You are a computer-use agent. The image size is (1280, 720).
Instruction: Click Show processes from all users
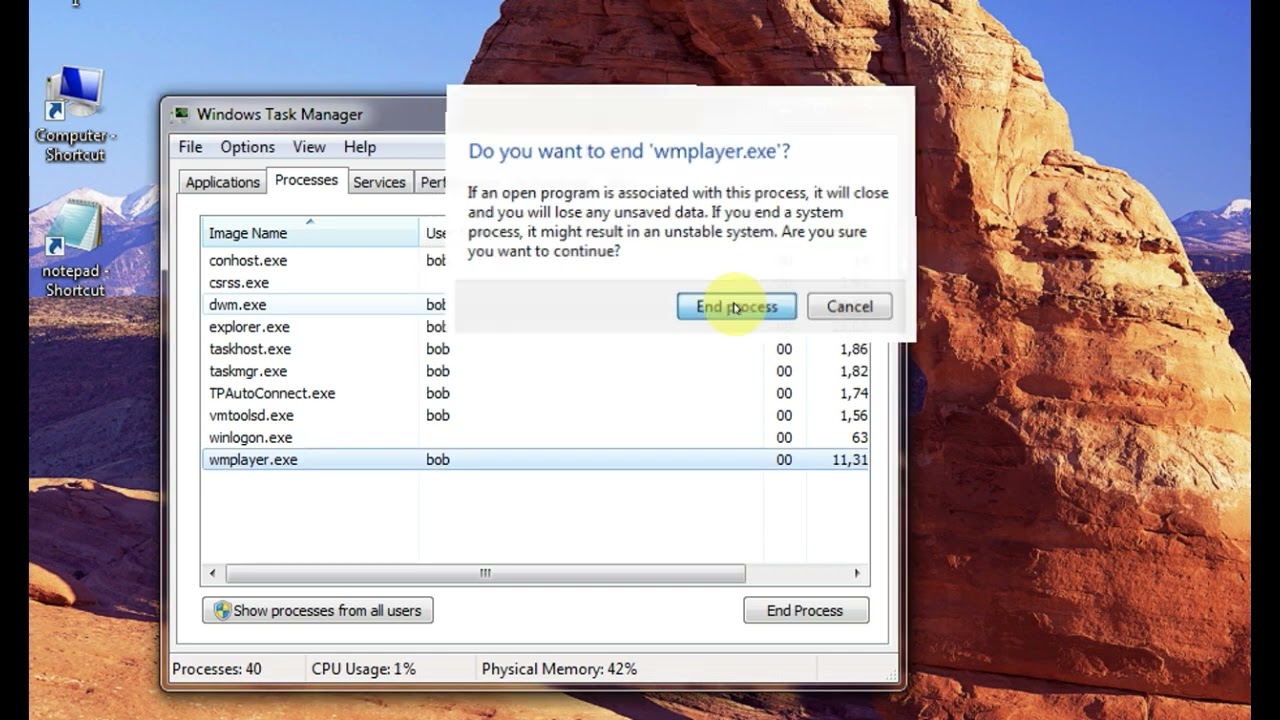point(318,610)
